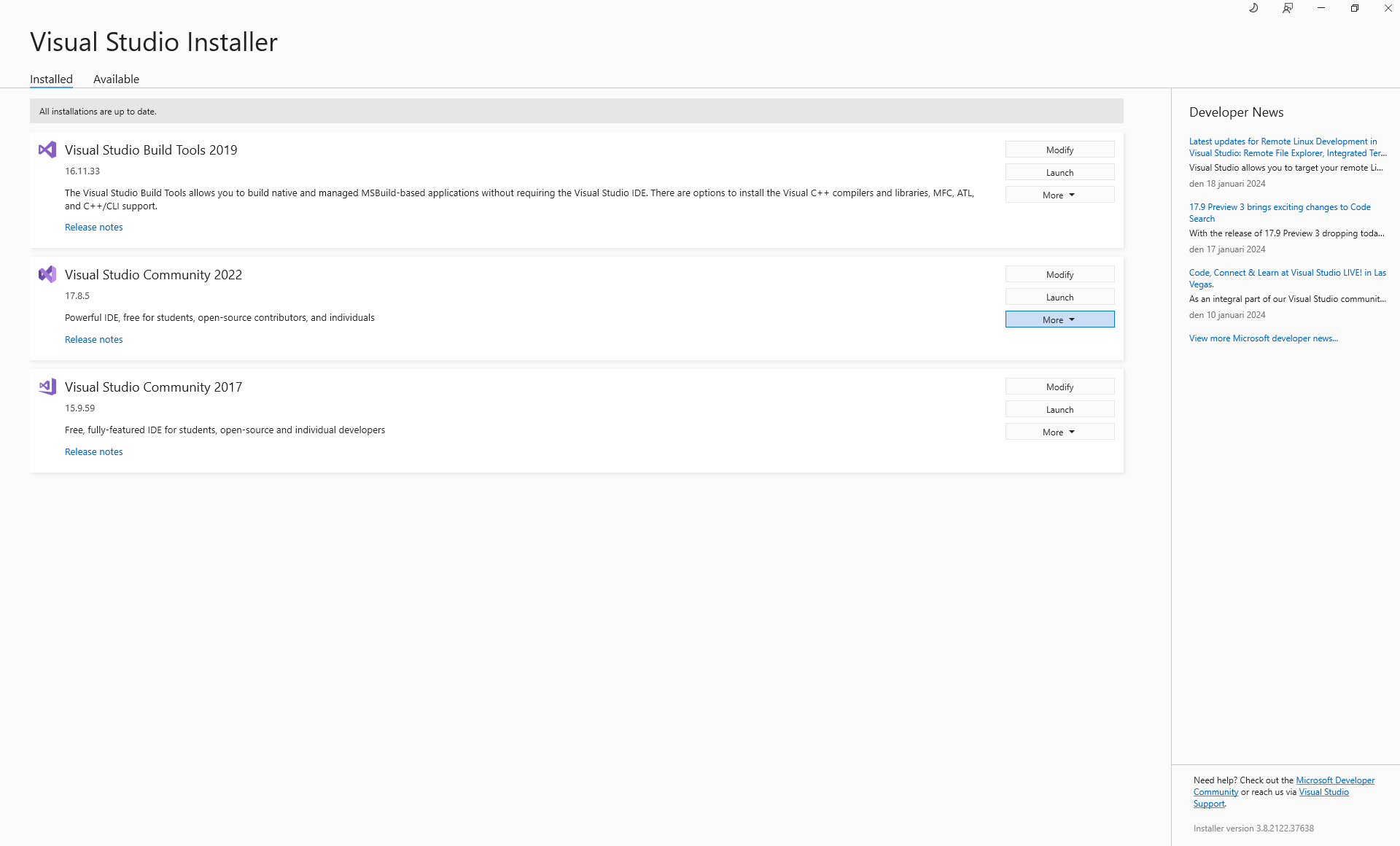Expand More for Community 2022
The image size is (1400, 846).
click(x=1059, y=319)
